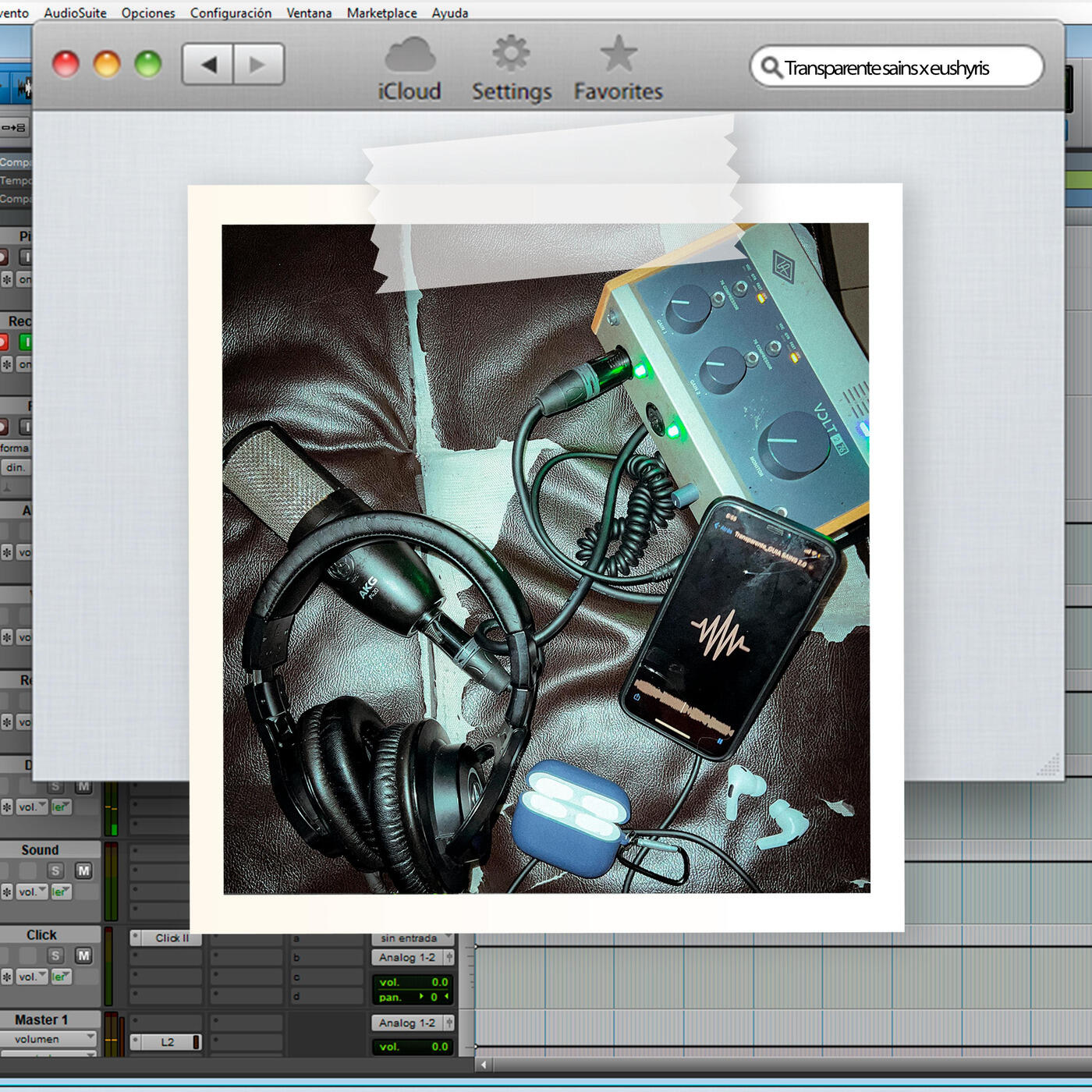Image resolution: width=1092 pixels, height=1092 pixels.
Task: Go forward with the right arrow button
Action: [x=258, y=65]
